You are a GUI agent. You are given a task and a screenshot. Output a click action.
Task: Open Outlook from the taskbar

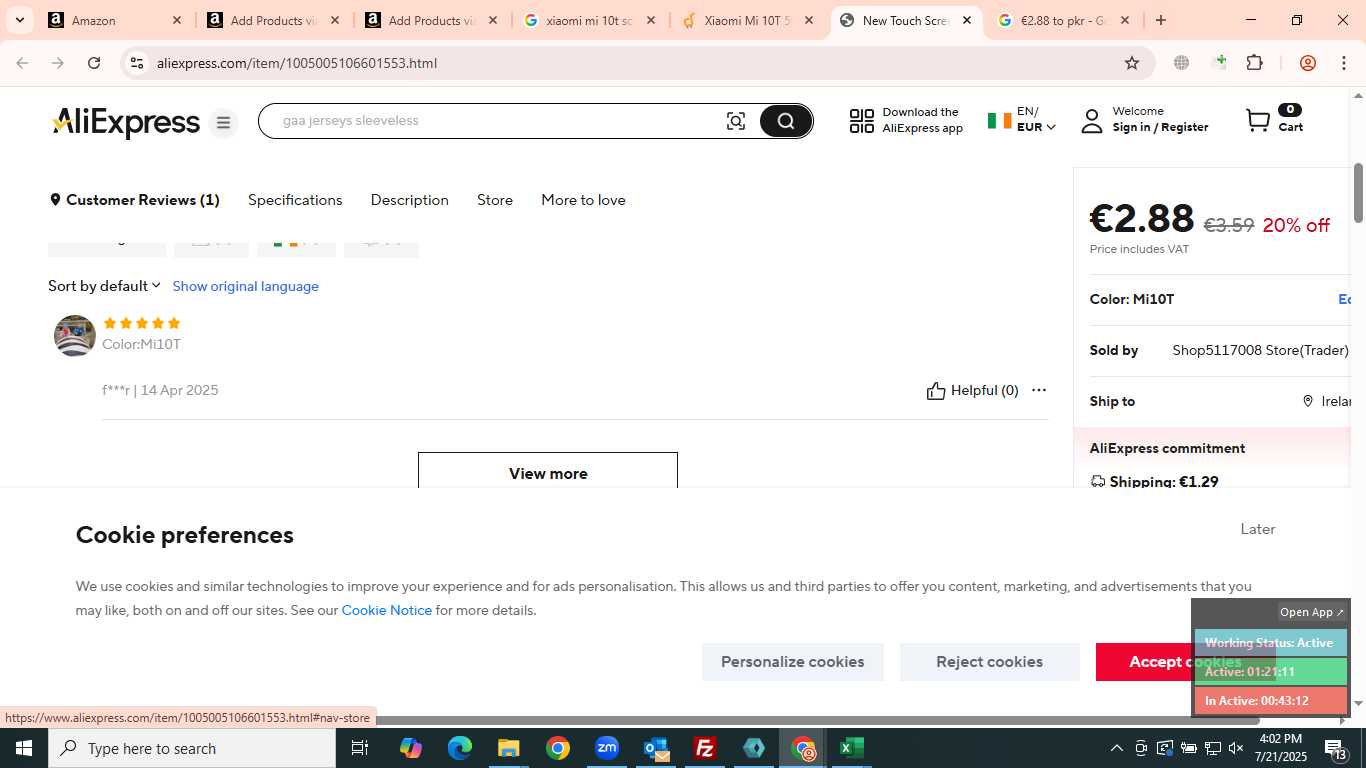tap(656, 748)
